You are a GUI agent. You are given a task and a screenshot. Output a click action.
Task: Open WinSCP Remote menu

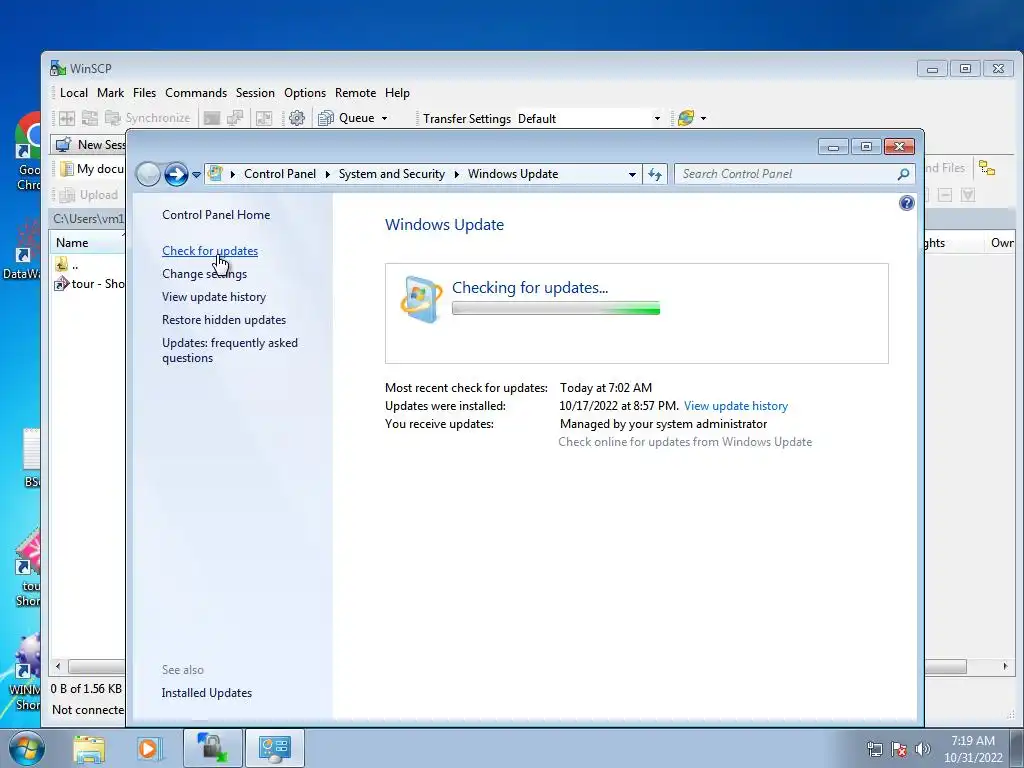click(355, 93)
